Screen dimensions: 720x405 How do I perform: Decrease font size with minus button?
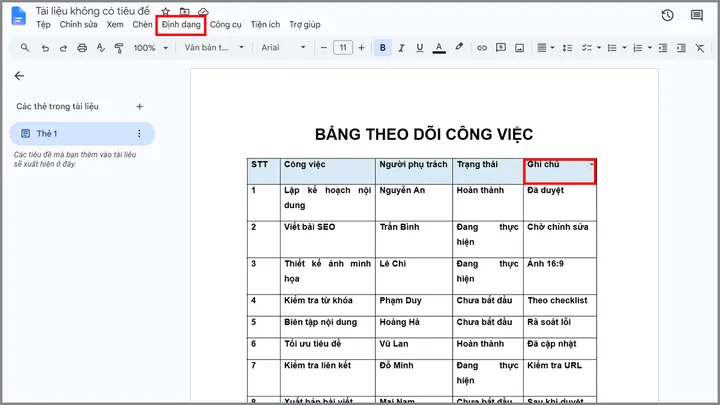pyautogui.click(x=324, y=48)
